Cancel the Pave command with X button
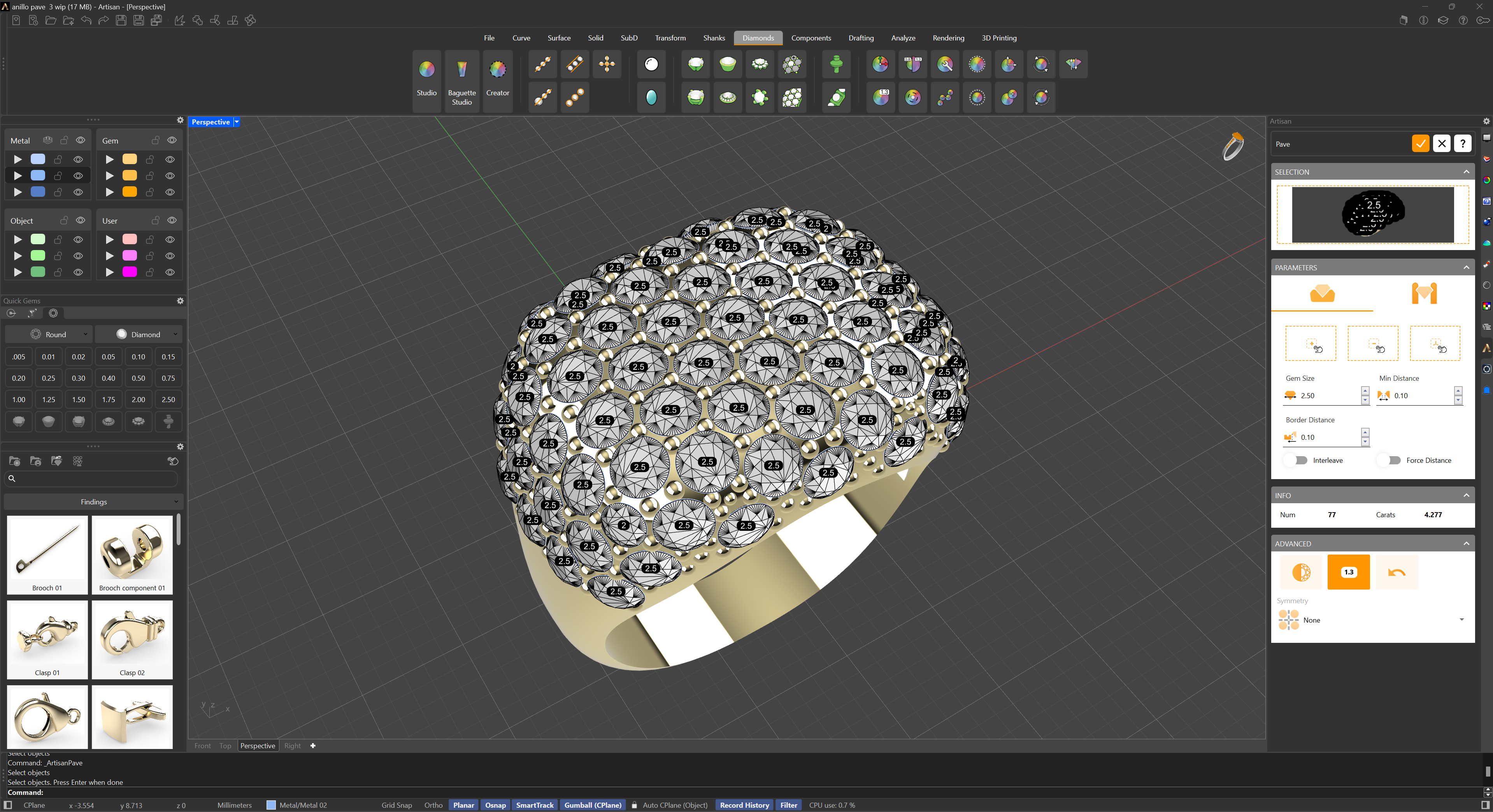1493x812 pixels. point(1442,143)
